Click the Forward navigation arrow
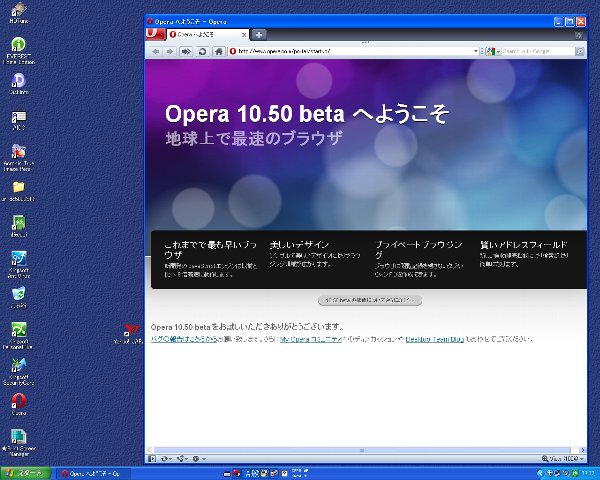Viewport: 600px width, 480px height. coord(170,51)
